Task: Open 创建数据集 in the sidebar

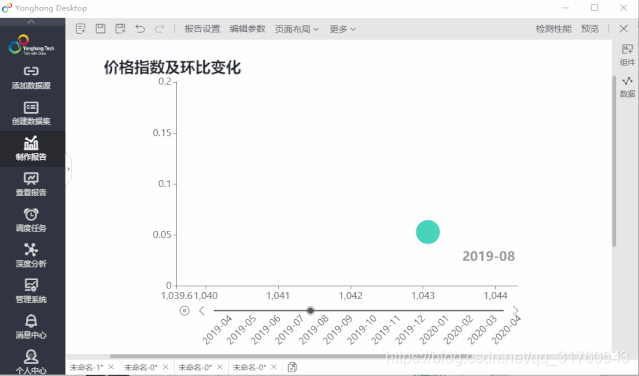Action: point(31,113)
